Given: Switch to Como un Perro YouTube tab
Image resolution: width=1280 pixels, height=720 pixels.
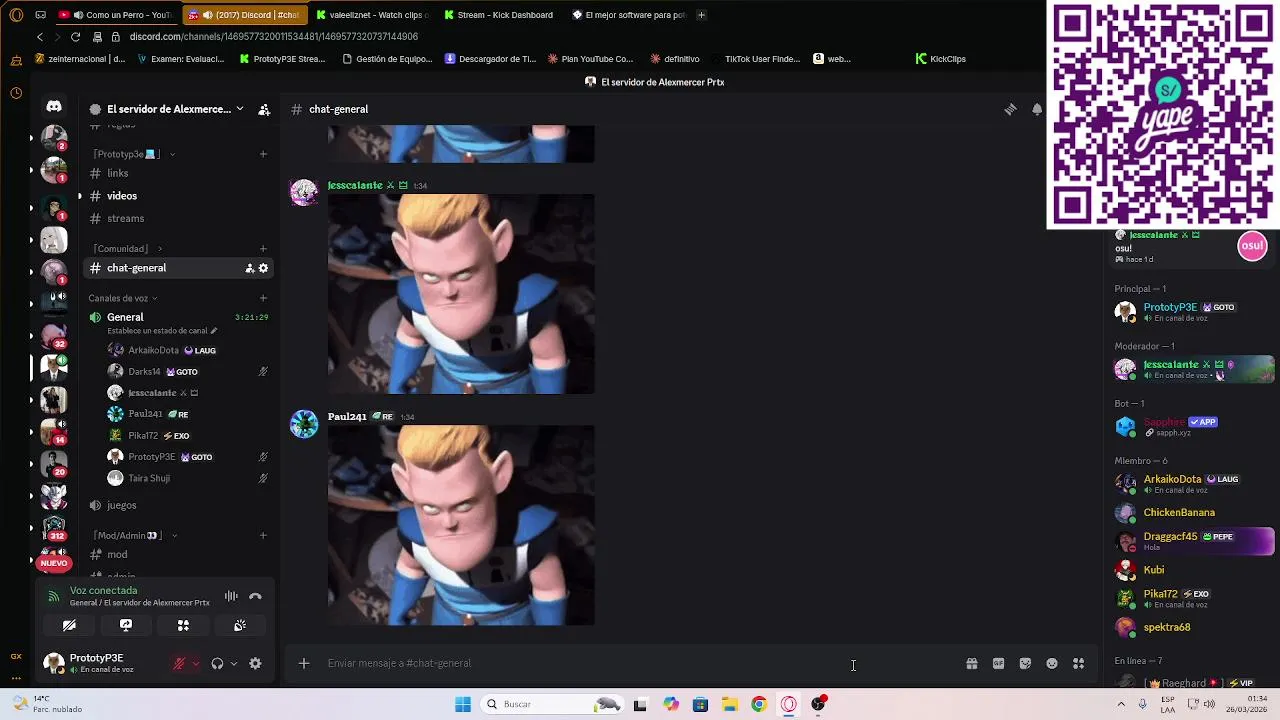Looking at the screenshot, I should 116,15.
